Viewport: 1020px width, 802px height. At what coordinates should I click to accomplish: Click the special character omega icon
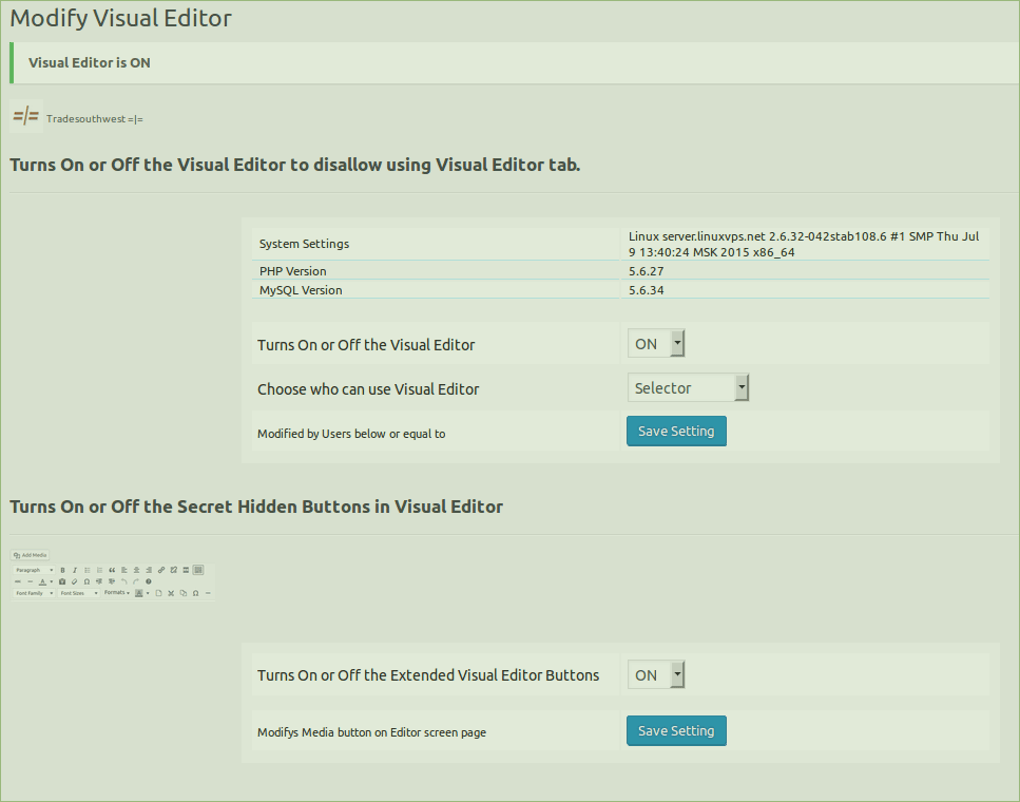pos(87,581)
